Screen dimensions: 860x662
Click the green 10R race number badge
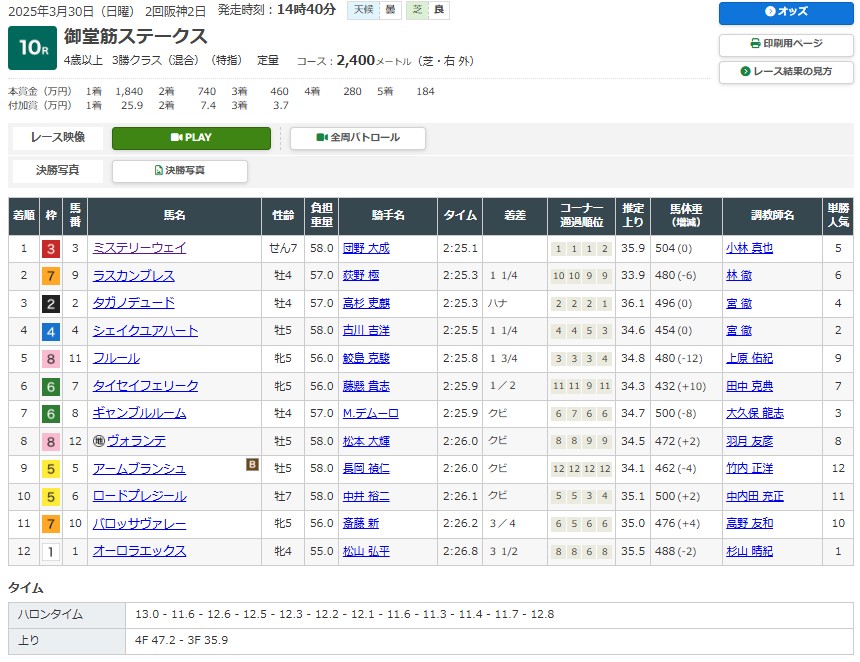(x=32, y=46)
